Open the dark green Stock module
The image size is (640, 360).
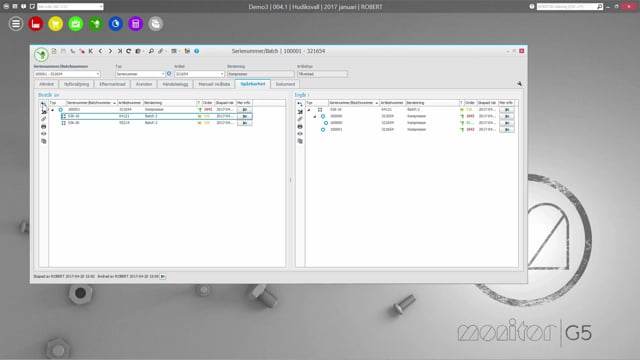click(96, 24)
